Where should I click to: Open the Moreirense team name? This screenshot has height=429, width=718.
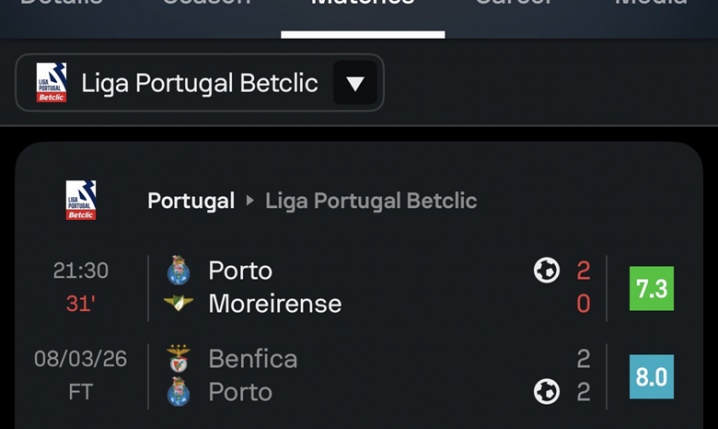[275, 304]
